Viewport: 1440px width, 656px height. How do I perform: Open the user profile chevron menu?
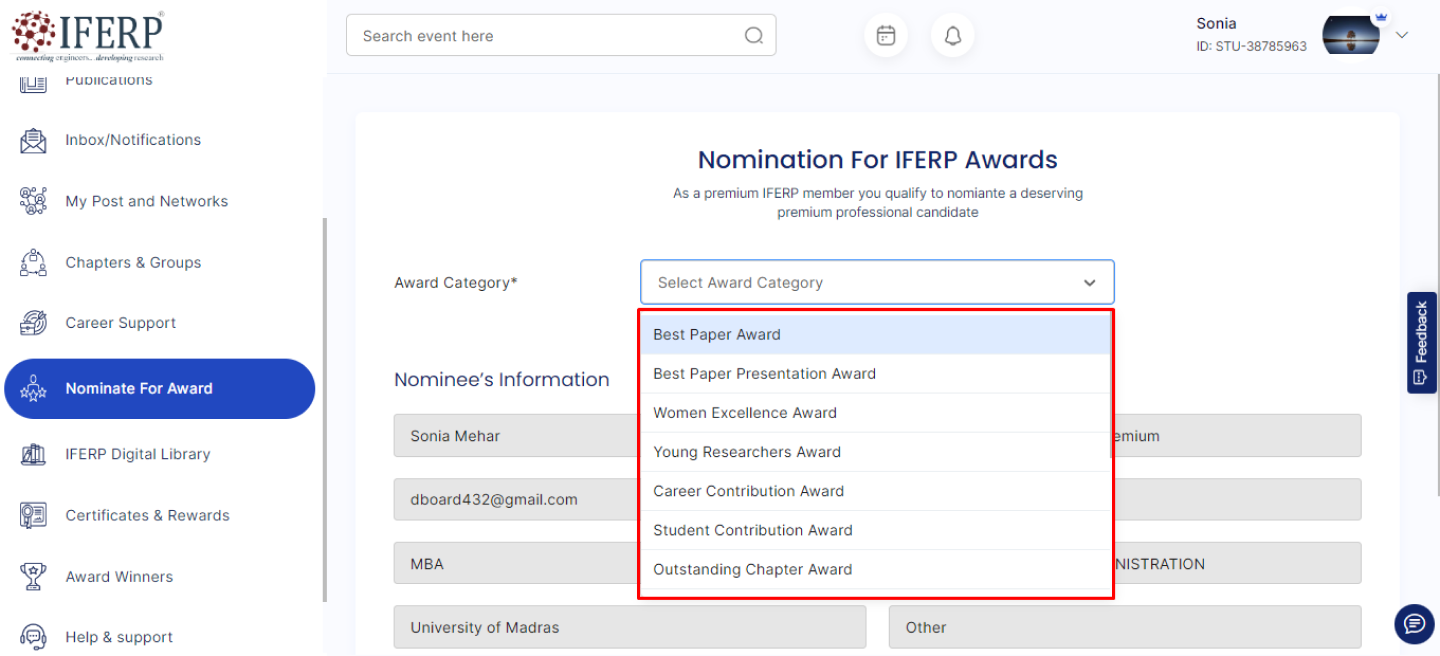(1402, 35)
